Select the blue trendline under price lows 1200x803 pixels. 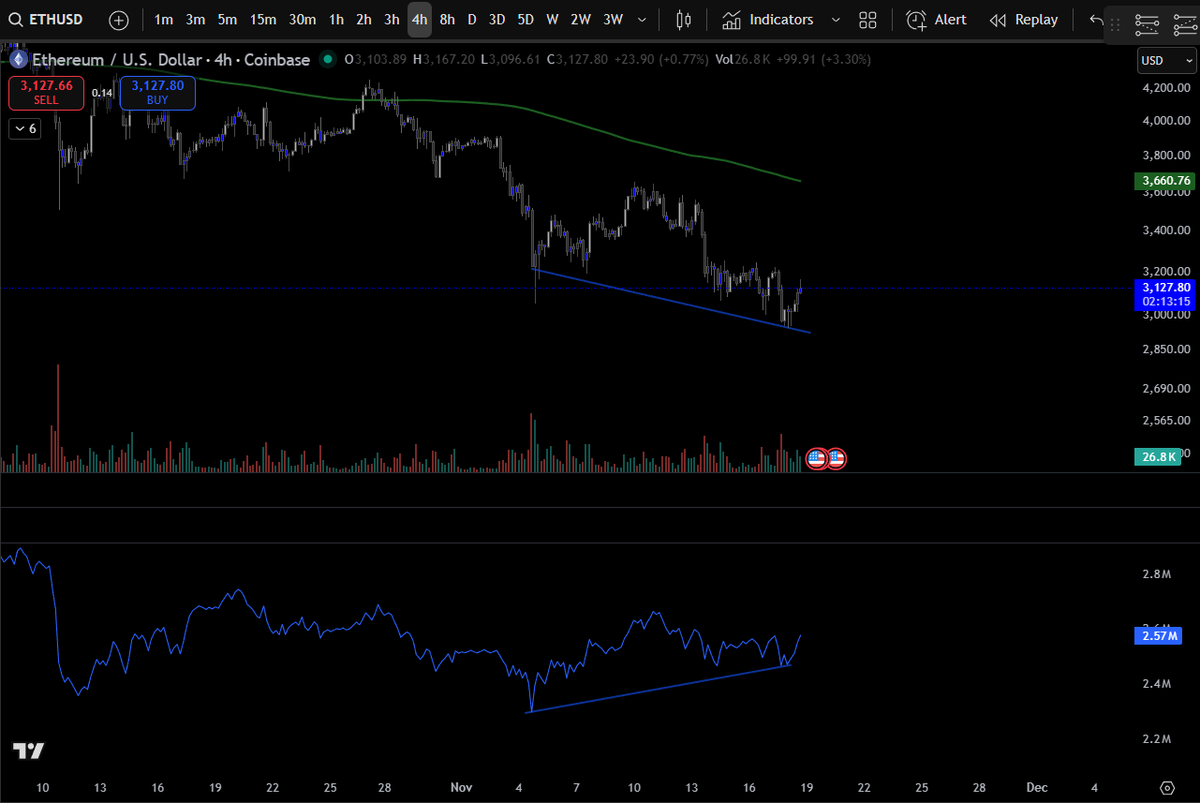pyautogui.click(x=672, y=300)
